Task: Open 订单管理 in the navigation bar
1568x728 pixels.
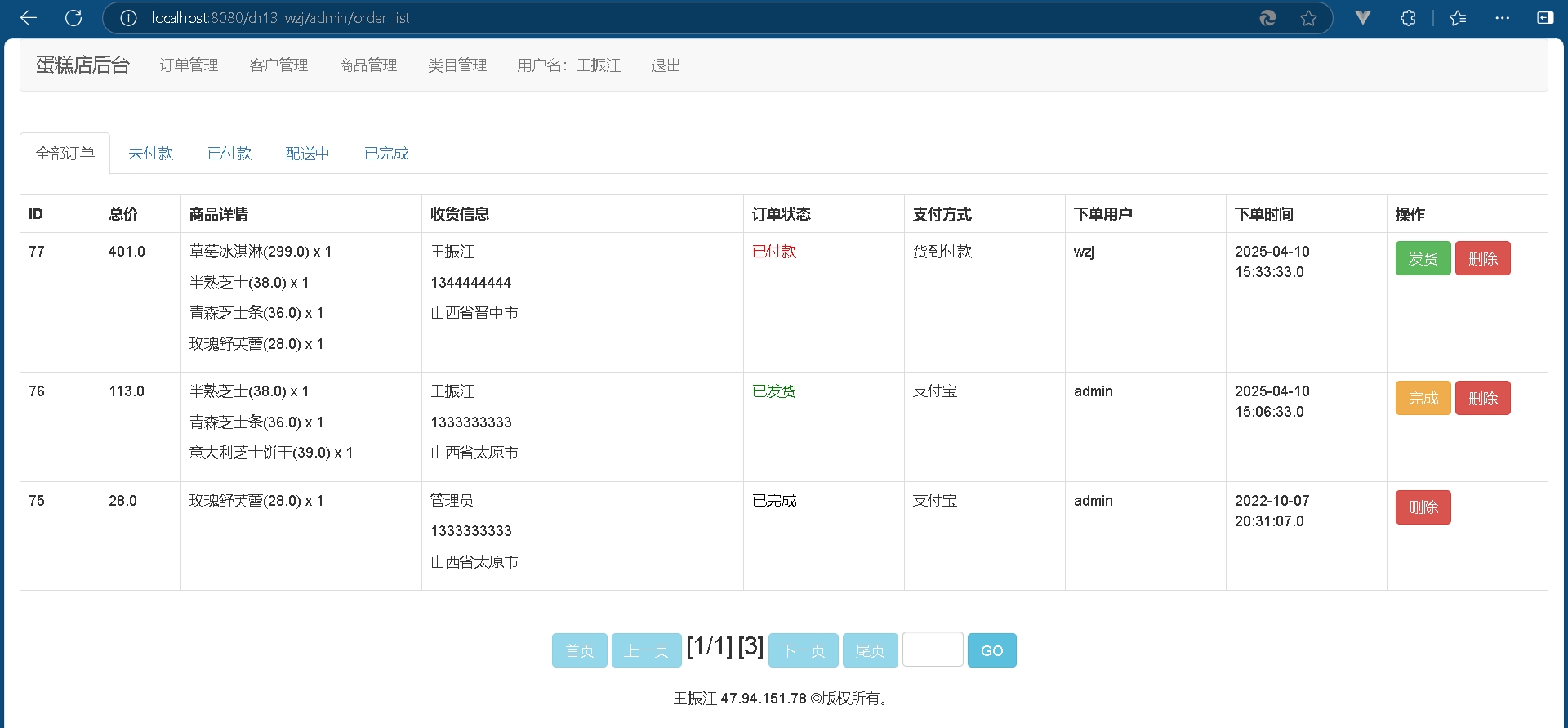Action: click(189, 65)
